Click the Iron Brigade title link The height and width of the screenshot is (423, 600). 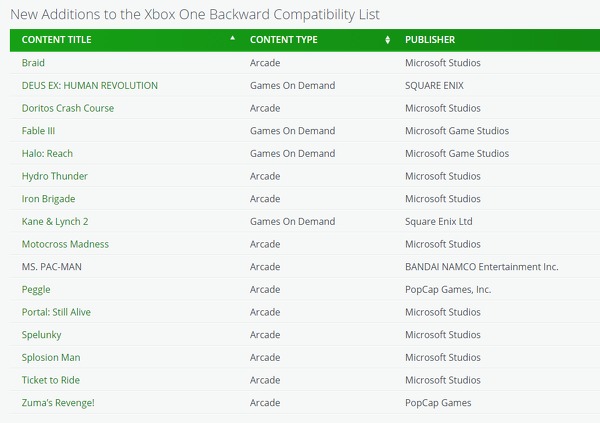coord(48,199)
